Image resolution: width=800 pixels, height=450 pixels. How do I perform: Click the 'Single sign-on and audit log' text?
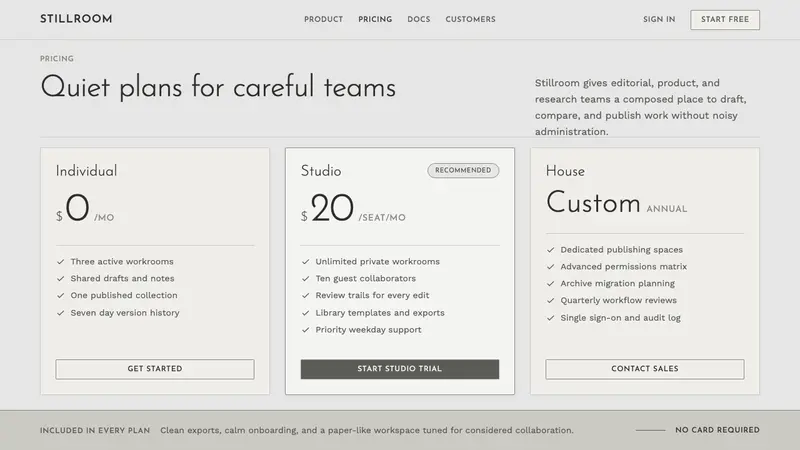point(620,318)
